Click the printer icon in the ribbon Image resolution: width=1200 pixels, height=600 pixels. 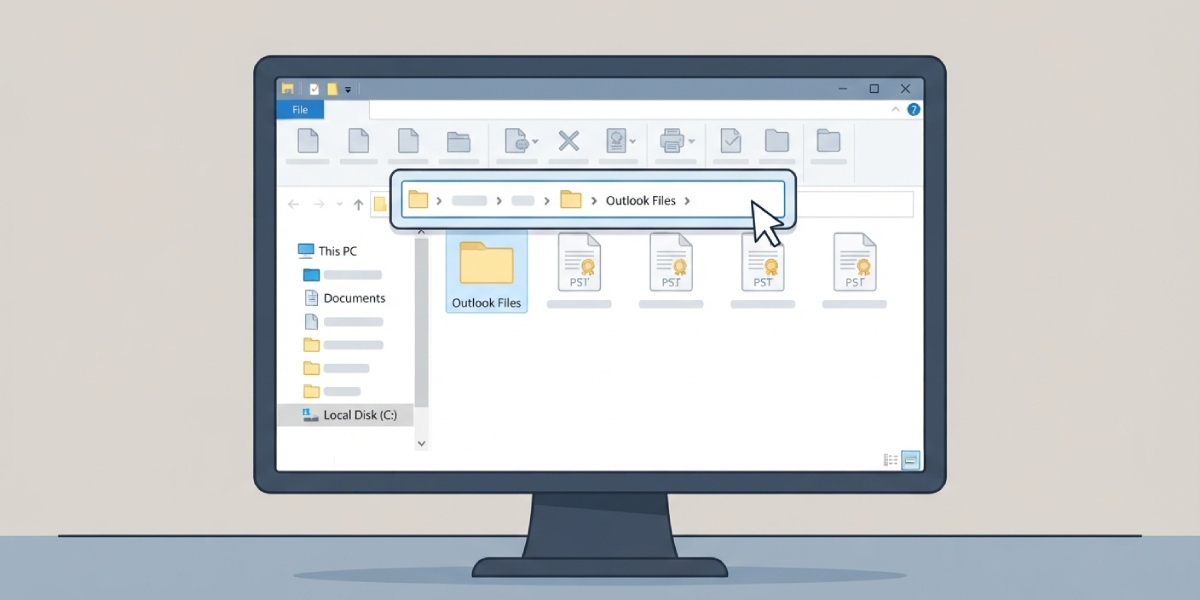pyautogui.click(x=671, y=141)
